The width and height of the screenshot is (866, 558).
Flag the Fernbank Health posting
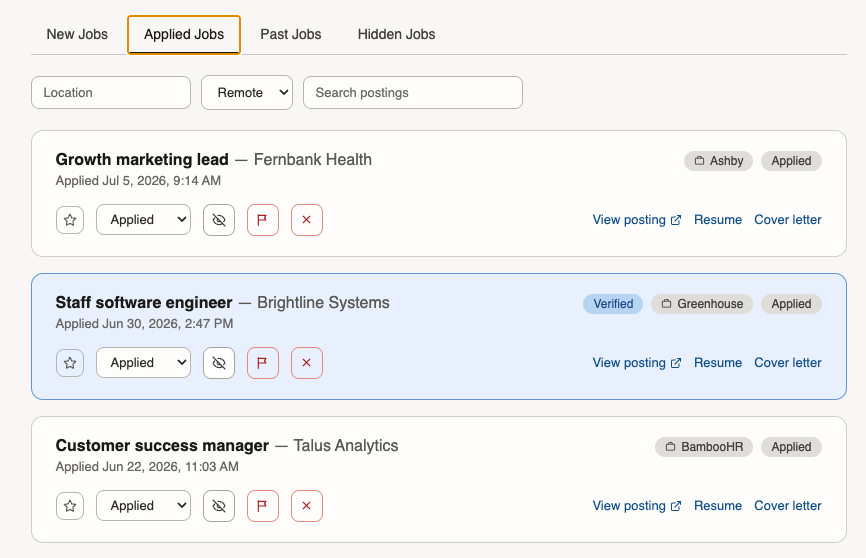coord(263,220)
